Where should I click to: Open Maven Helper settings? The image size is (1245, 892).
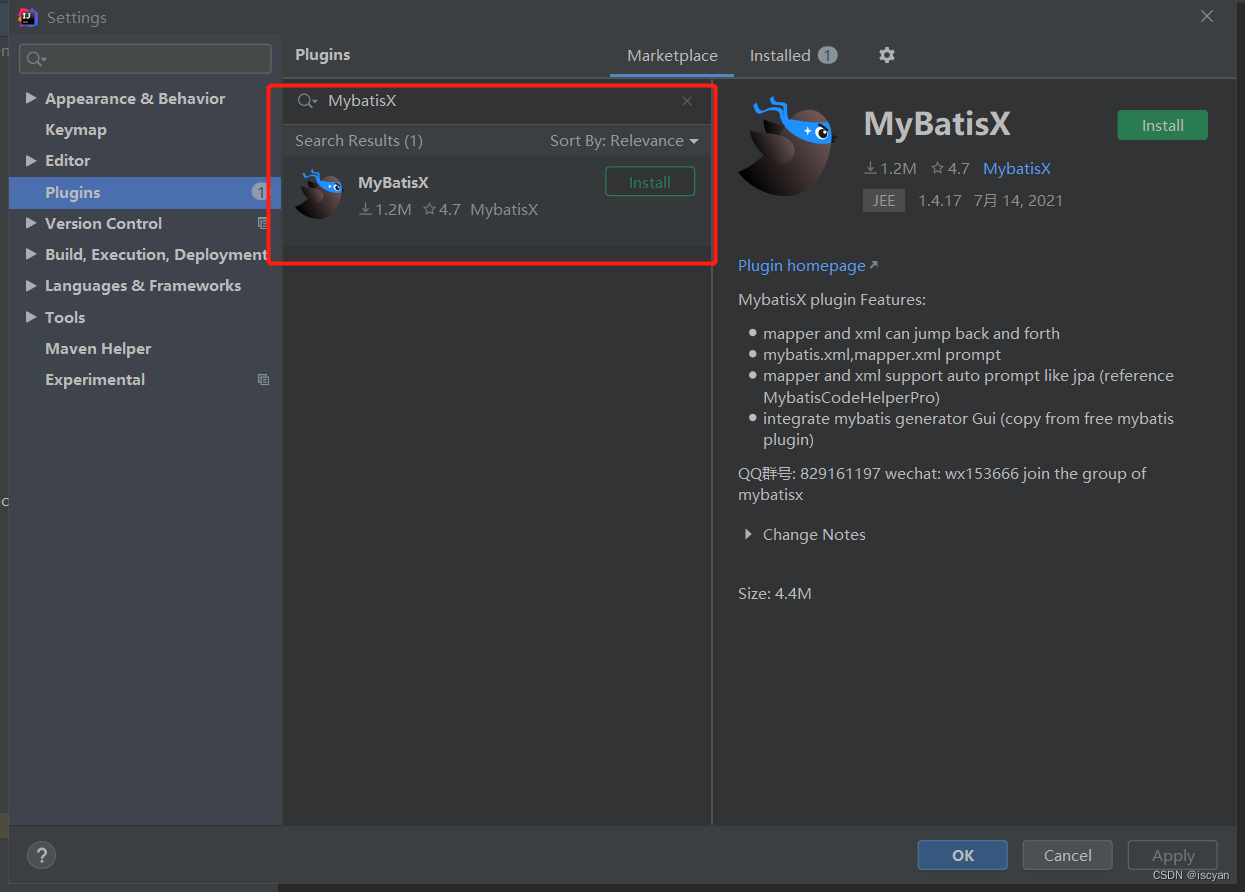[x=98, y=348]
